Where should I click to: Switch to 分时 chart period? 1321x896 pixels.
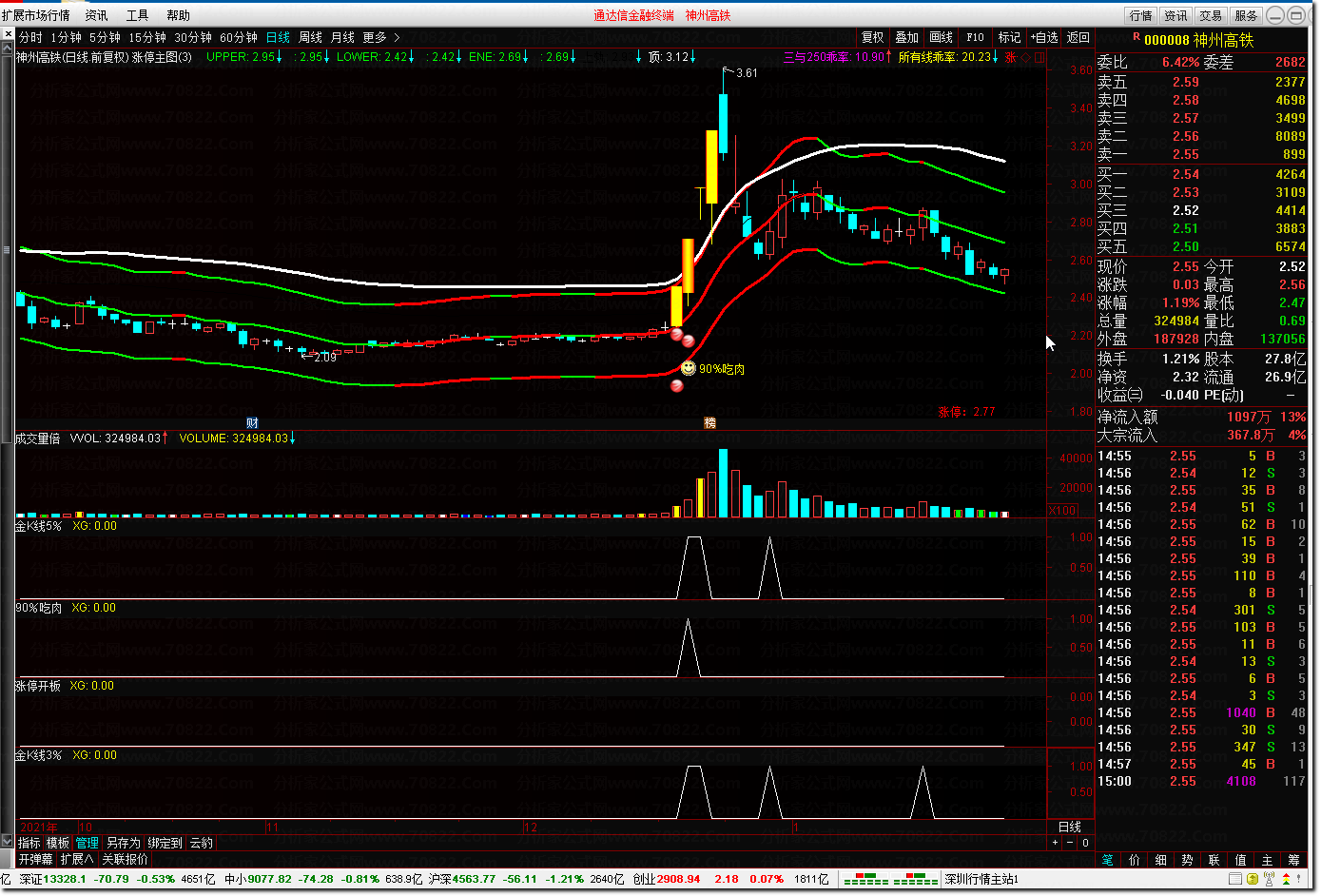(30, 37)
